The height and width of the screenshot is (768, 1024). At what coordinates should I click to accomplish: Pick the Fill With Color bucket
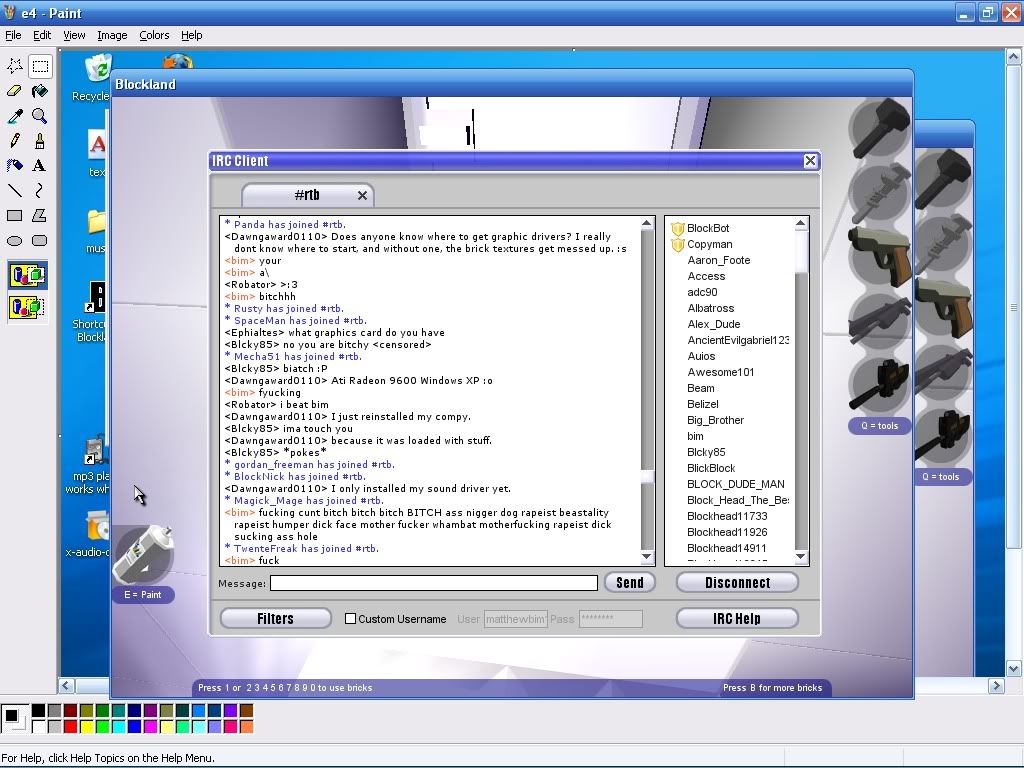tap(40, 91)
